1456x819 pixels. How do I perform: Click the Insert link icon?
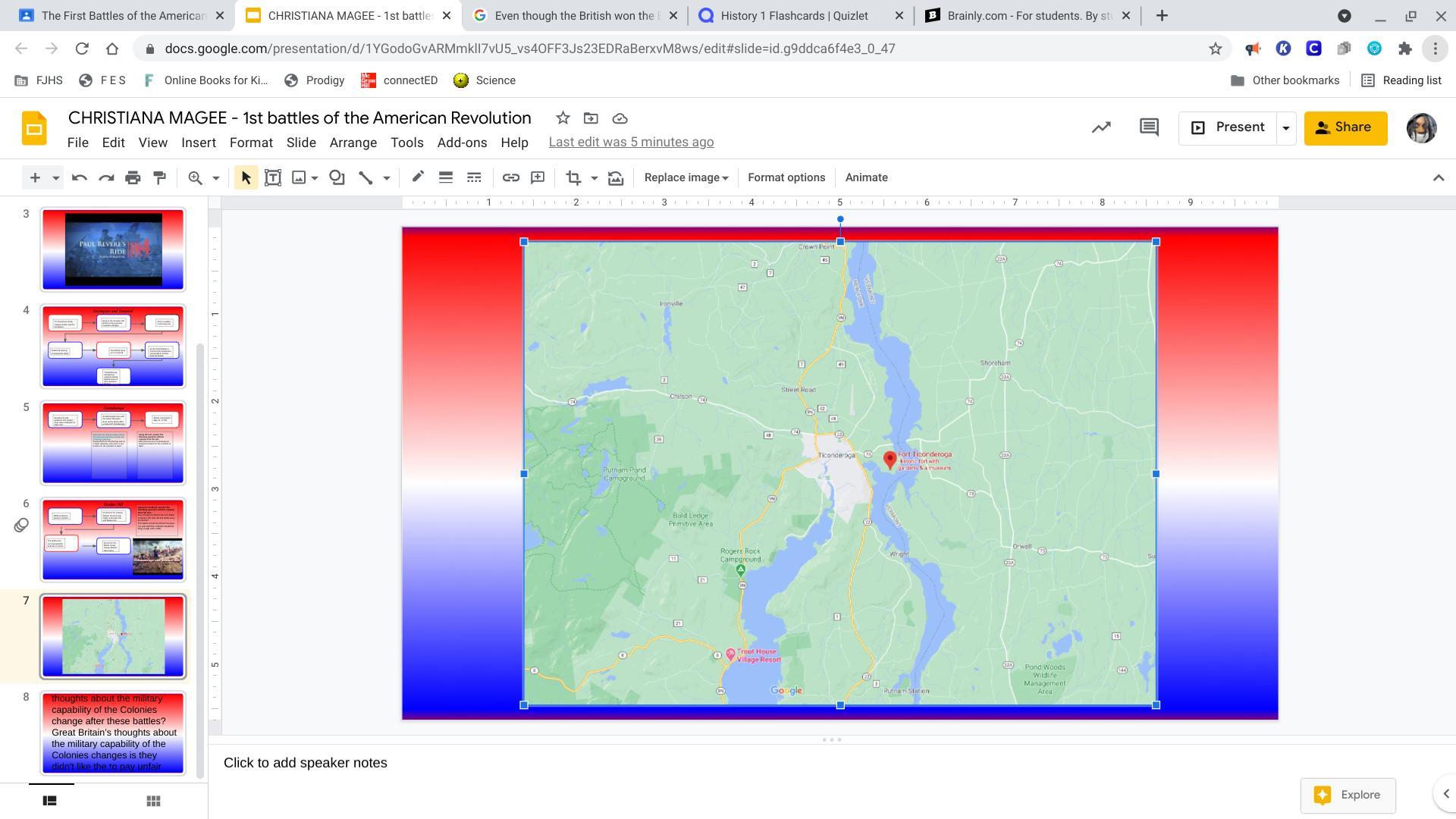tap(510, 177)
